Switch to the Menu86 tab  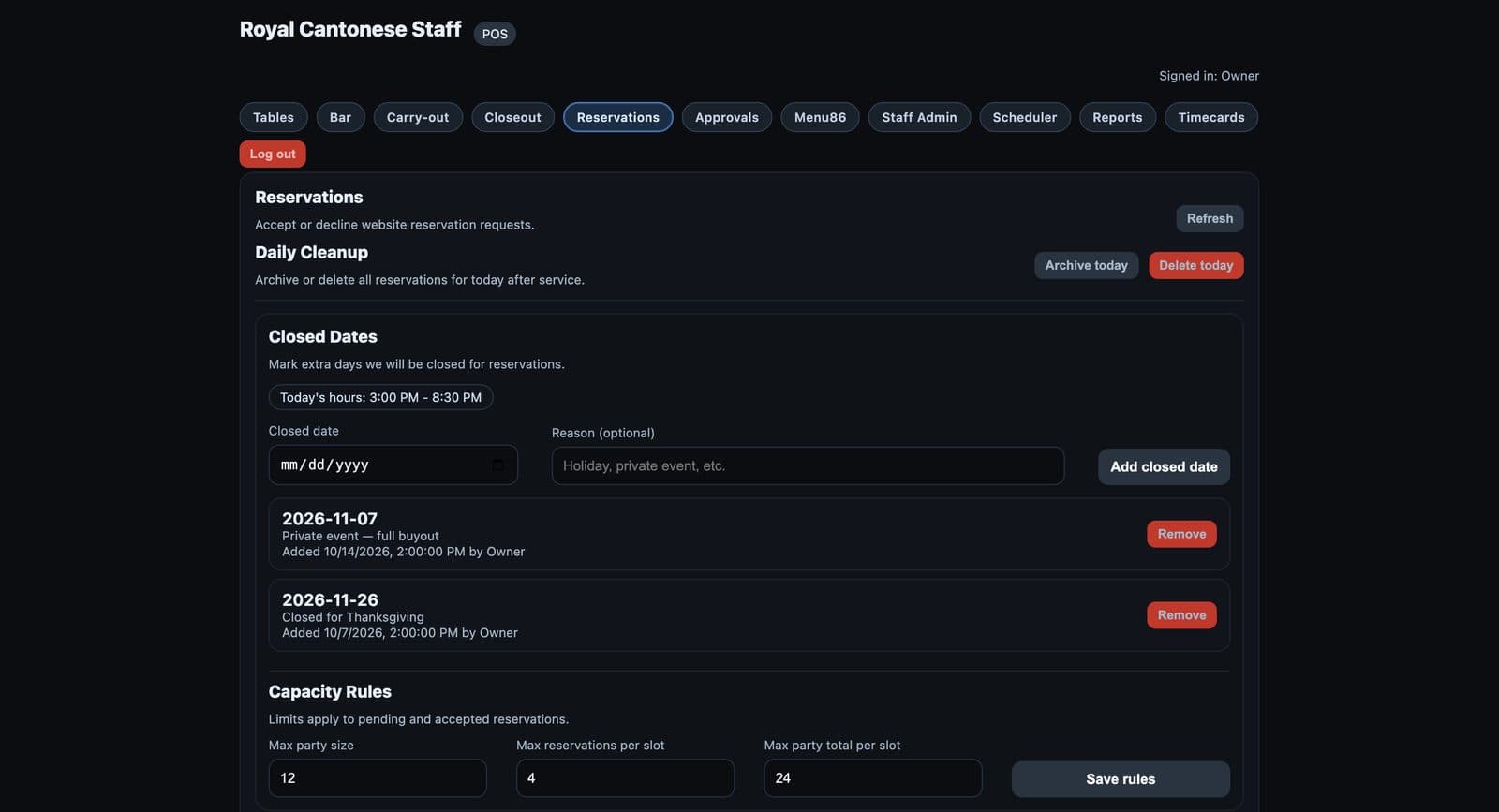[x=820, y=117]
